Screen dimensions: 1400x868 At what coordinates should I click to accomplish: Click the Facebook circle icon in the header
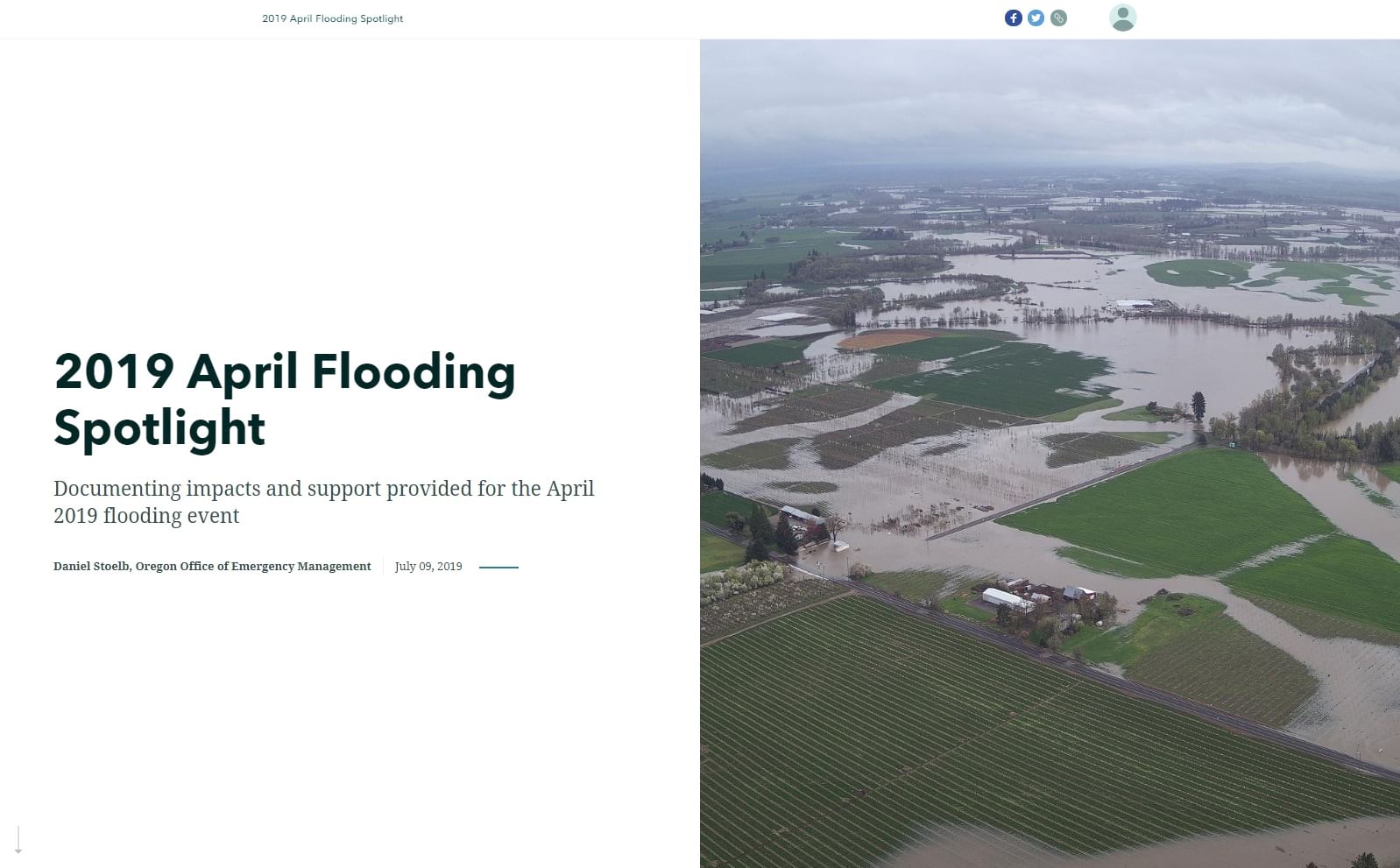[1013, 17]
